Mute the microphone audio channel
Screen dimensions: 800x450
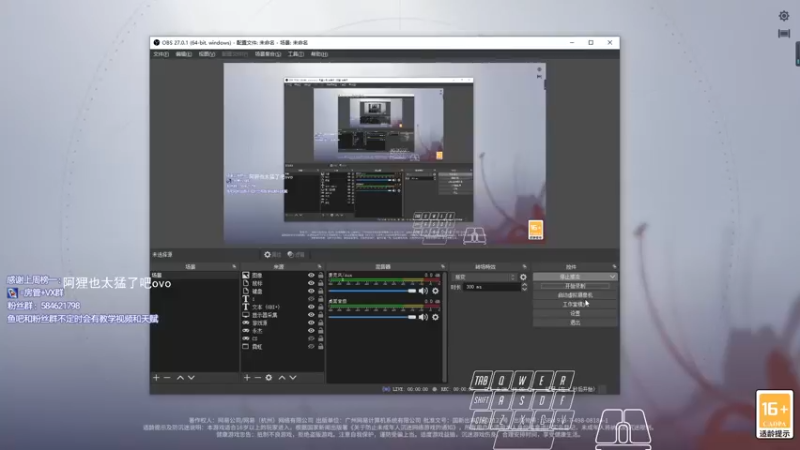click(x=423, y=291)
